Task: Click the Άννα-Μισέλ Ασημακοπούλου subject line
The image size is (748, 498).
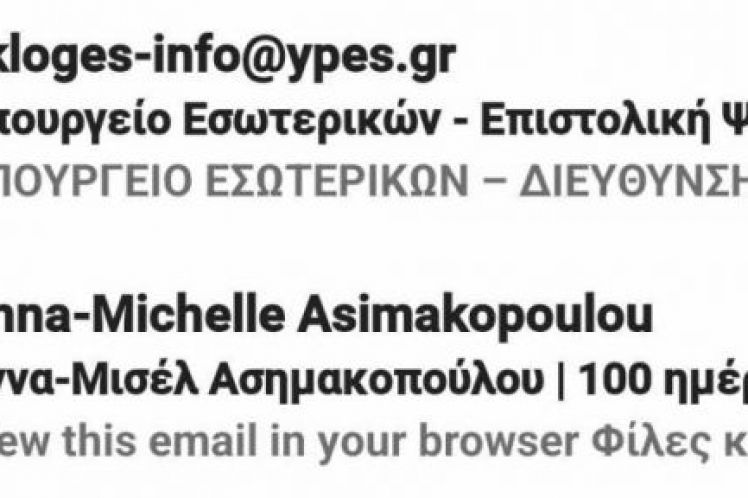Action: tap(374, 382)
